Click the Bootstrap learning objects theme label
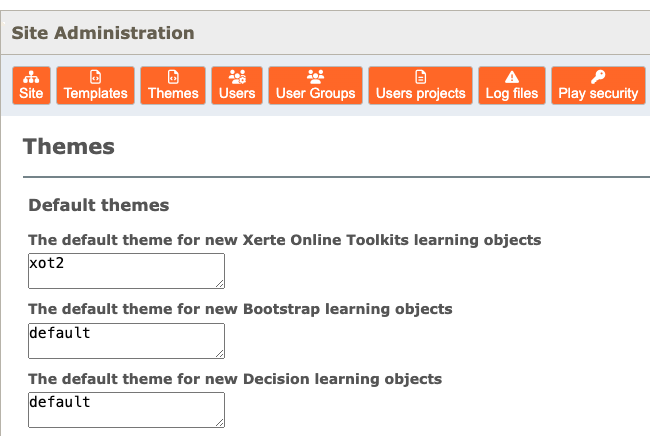Image resolution: width=650 pixels, height=436 pixels. coord(240,309)
